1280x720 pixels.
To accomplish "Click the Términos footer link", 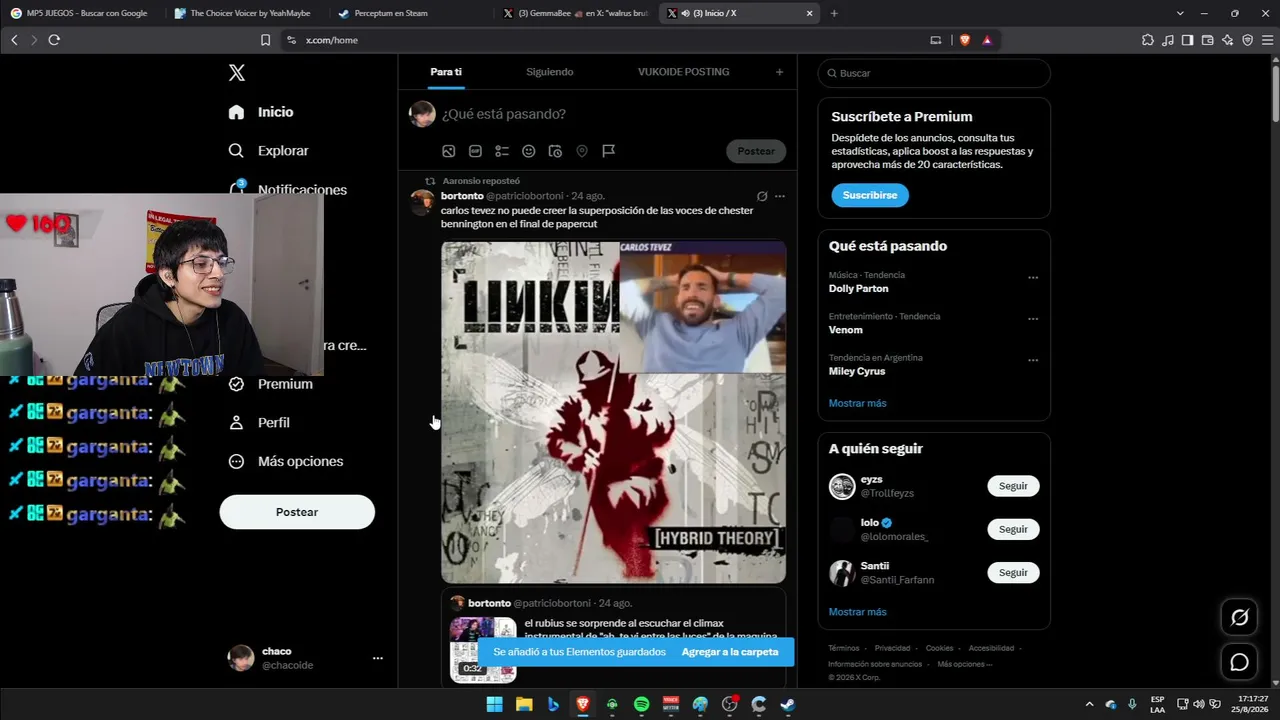I will click(844, 648).
